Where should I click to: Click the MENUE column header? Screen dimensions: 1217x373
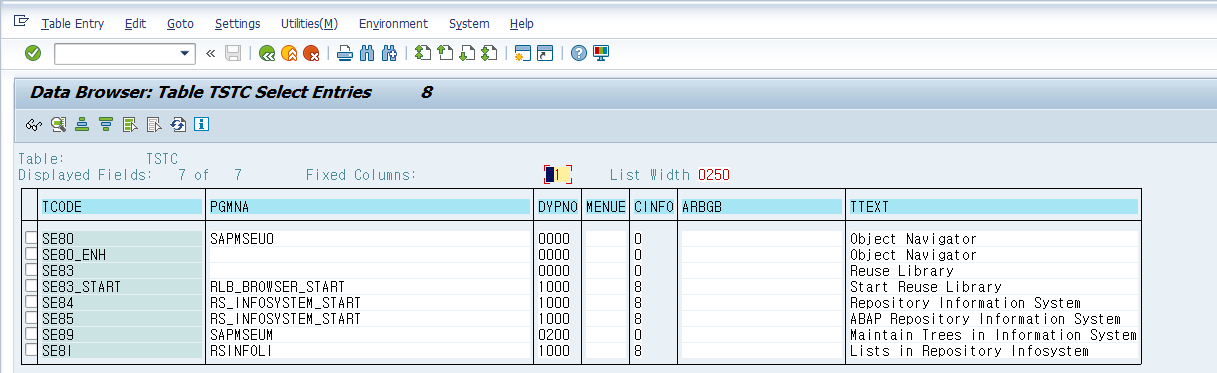(x=605, y=206)
